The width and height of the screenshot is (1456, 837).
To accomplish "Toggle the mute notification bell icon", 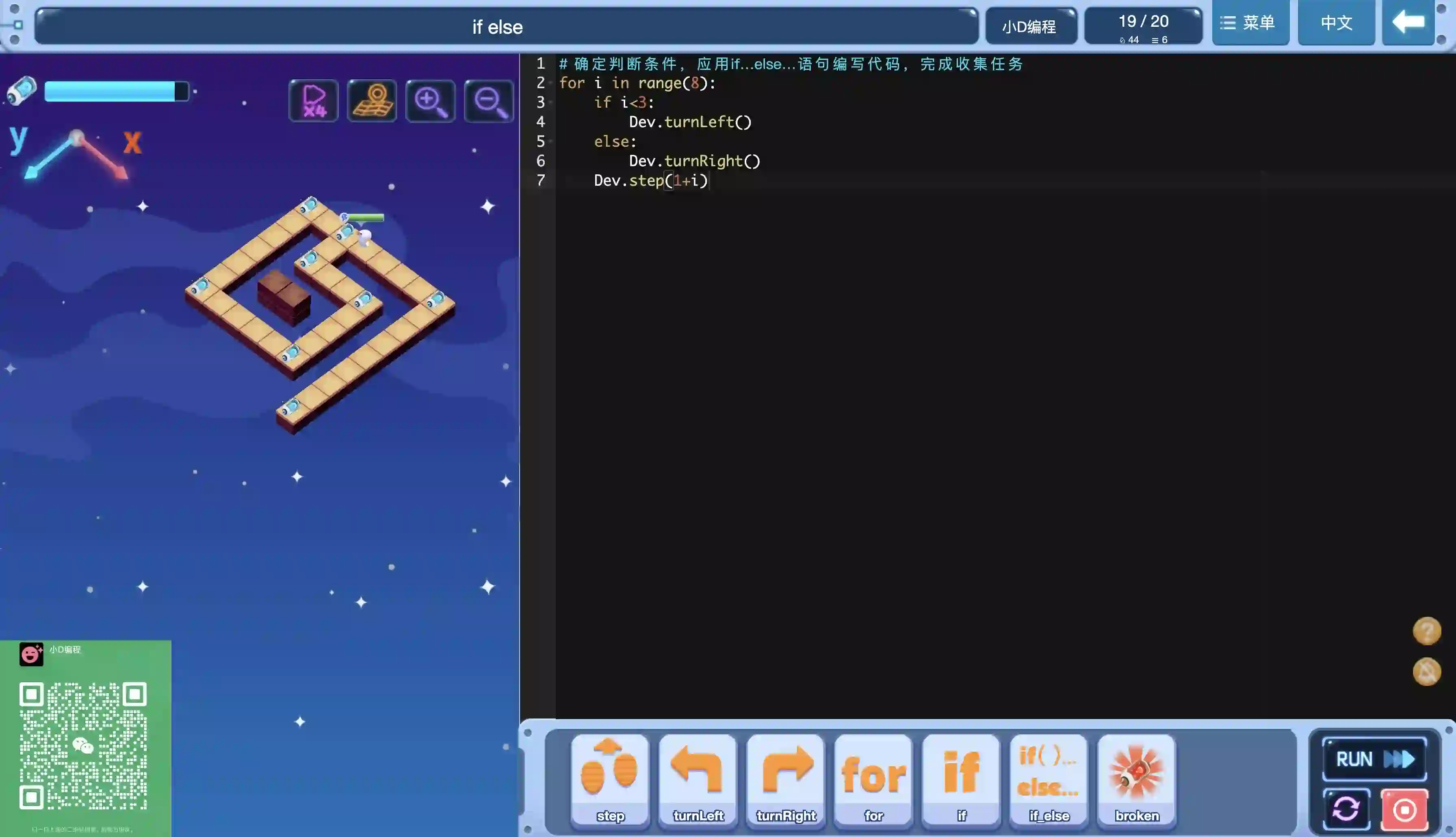I will pos(1427,672).
